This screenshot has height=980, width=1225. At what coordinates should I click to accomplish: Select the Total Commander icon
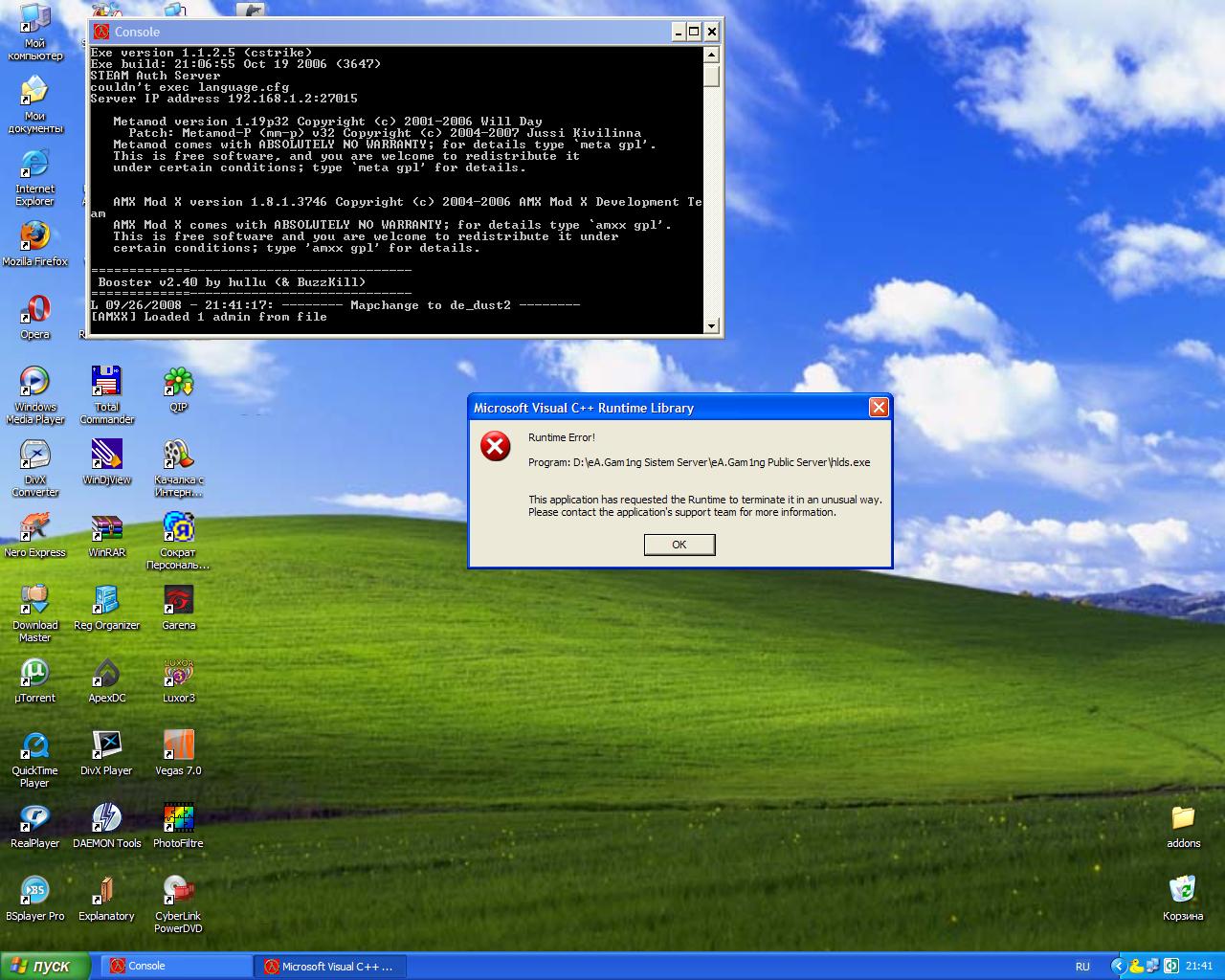pos(107,394)
